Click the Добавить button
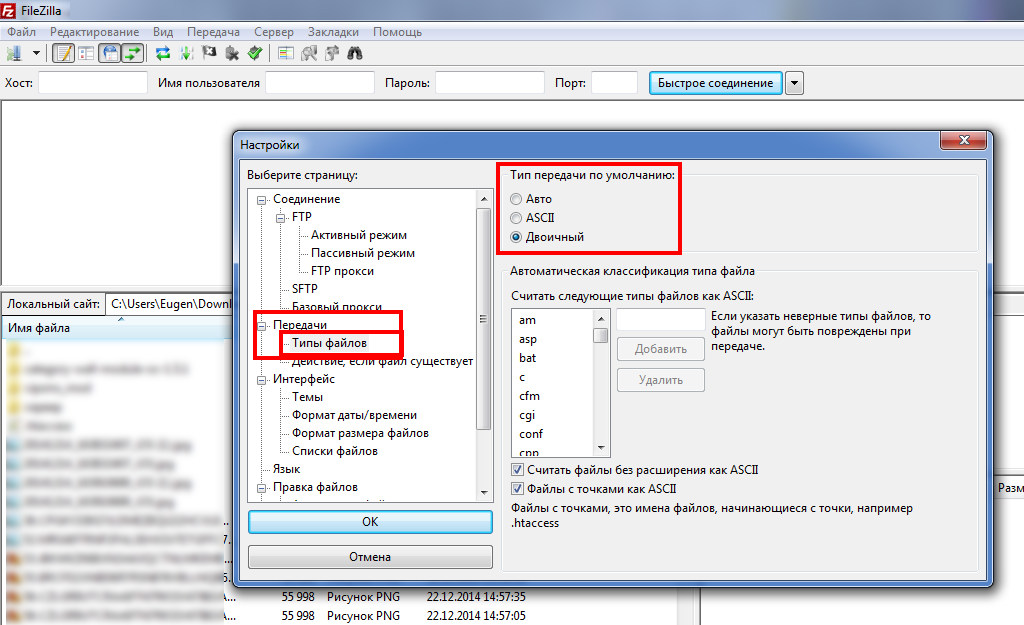The image size is (1024, 625). tap(661, 349)
